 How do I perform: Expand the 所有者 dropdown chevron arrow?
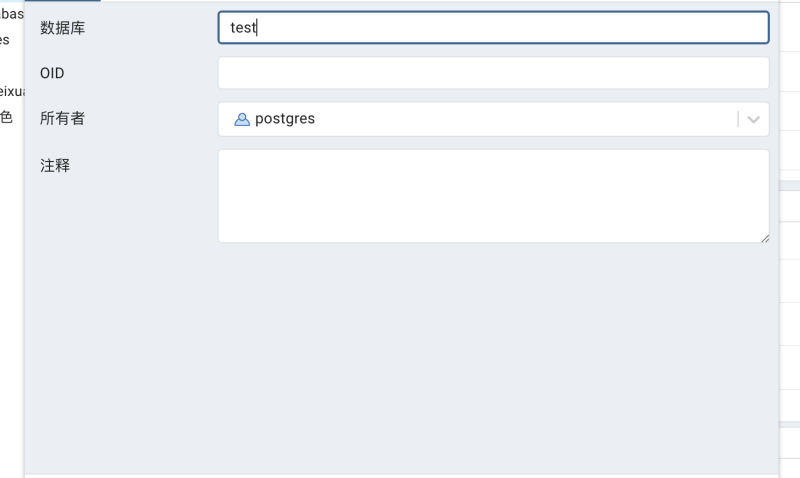click(753, 119)
